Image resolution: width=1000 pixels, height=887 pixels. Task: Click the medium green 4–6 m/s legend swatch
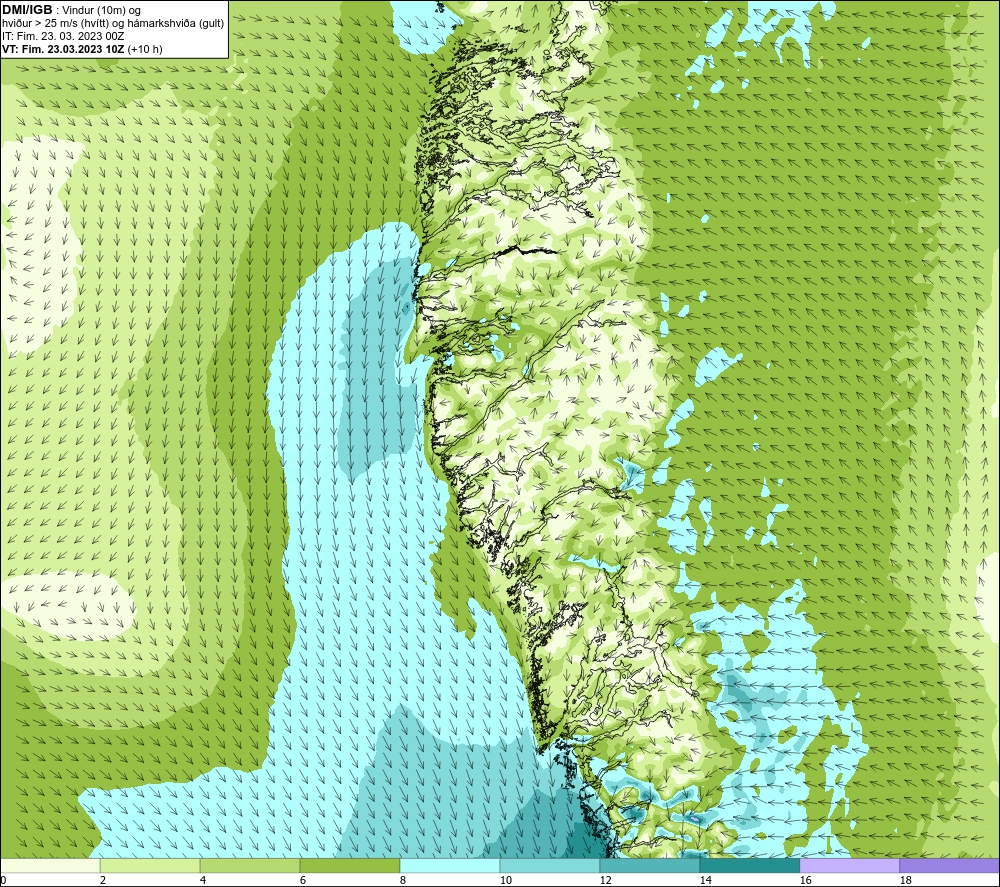pyautogui.click(x=250, y=866)
